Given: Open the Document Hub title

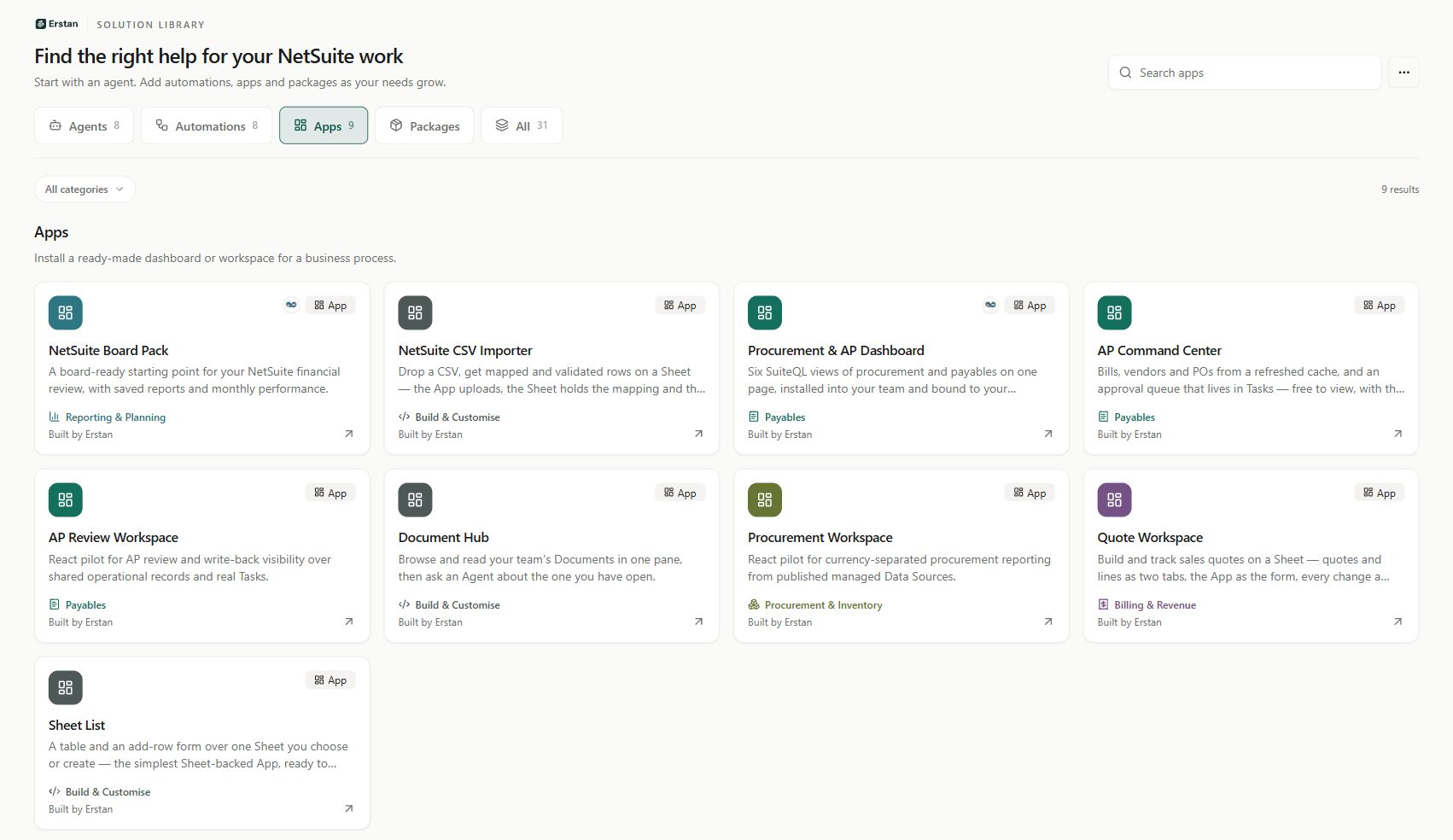Looking at the screenshot, I should coord(443,538).
